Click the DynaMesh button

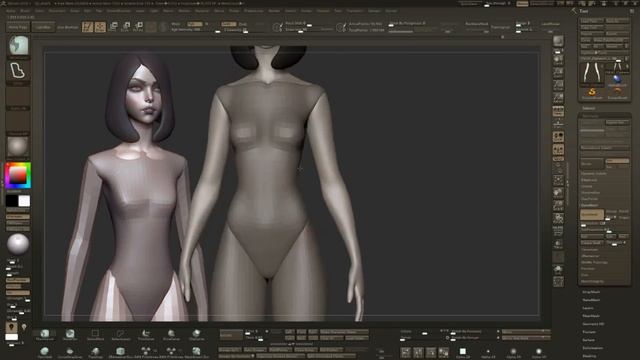click(x=592, y=214)
